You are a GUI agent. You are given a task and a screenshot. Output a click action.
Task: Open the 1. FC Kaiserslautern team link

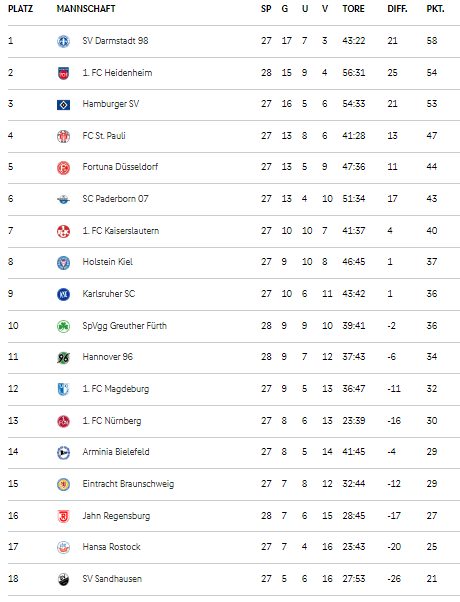(121, 231)
